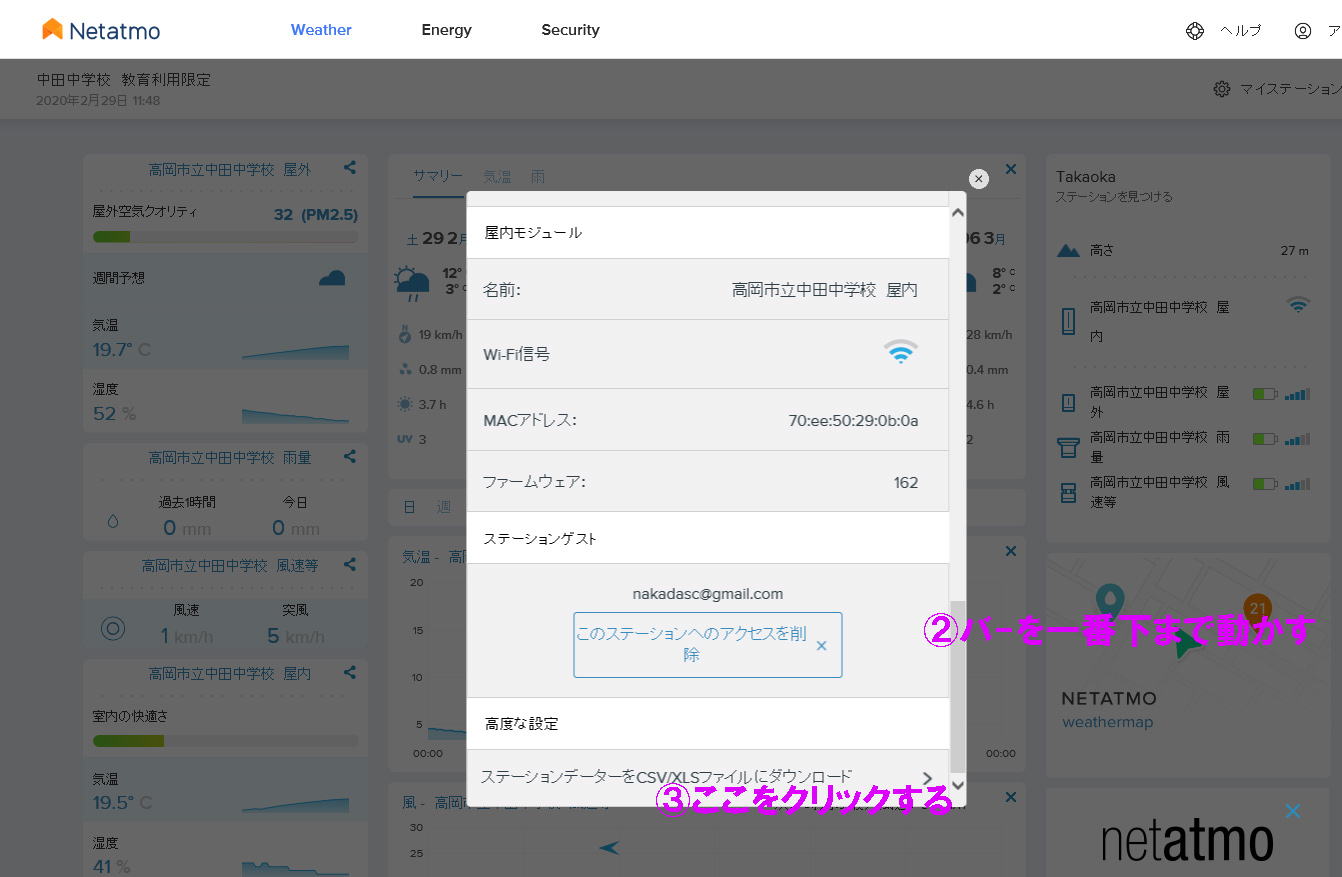The width and height of the screenshot is (1342, 877).
Task: Share the 屋外 module card
Action: point(350,168)
